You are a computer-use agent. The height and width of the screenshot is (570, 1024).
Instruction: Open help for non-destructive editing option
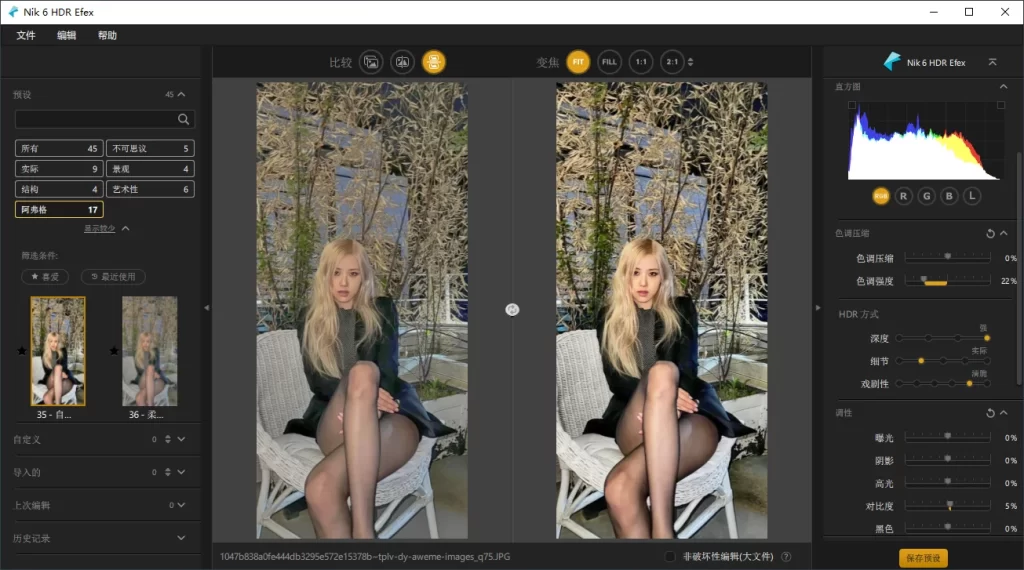click(786, 557)
